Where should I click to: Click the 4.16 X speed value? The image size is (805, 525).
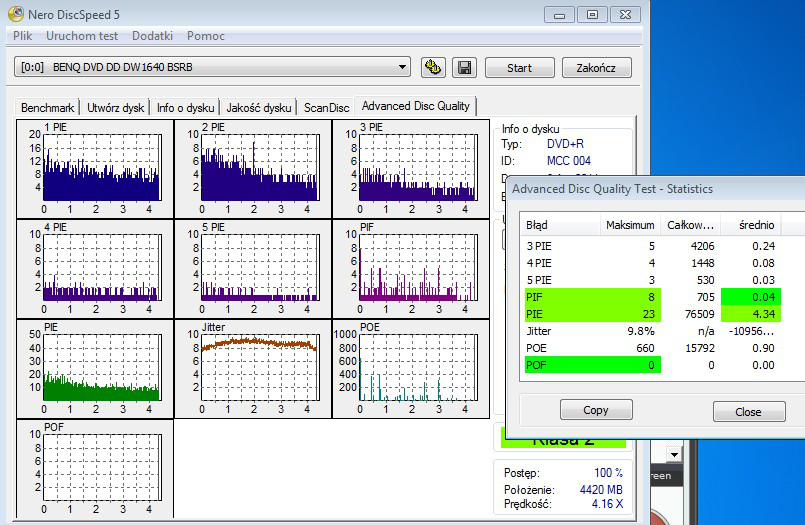point(607,504)
